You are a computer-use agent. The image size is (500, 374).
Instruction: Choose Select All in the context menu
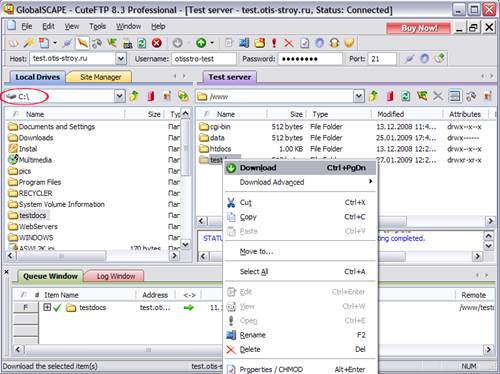pos(300,272)
